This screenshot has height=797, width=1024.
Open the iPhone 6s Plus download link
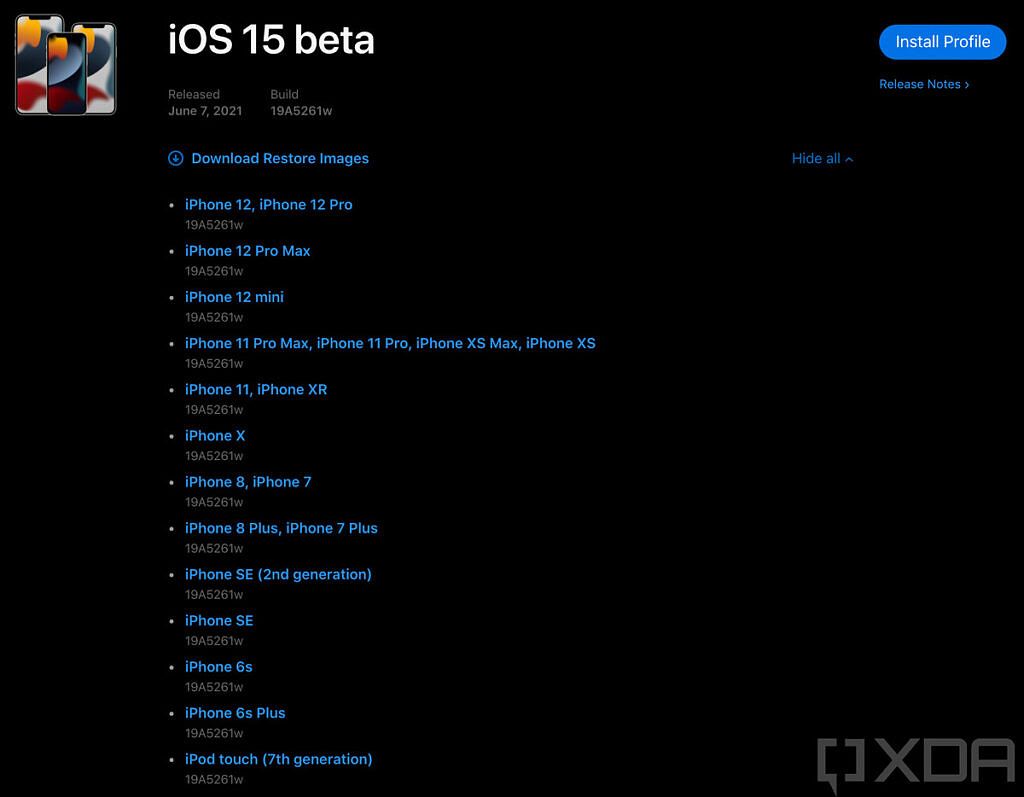[235, 712]
